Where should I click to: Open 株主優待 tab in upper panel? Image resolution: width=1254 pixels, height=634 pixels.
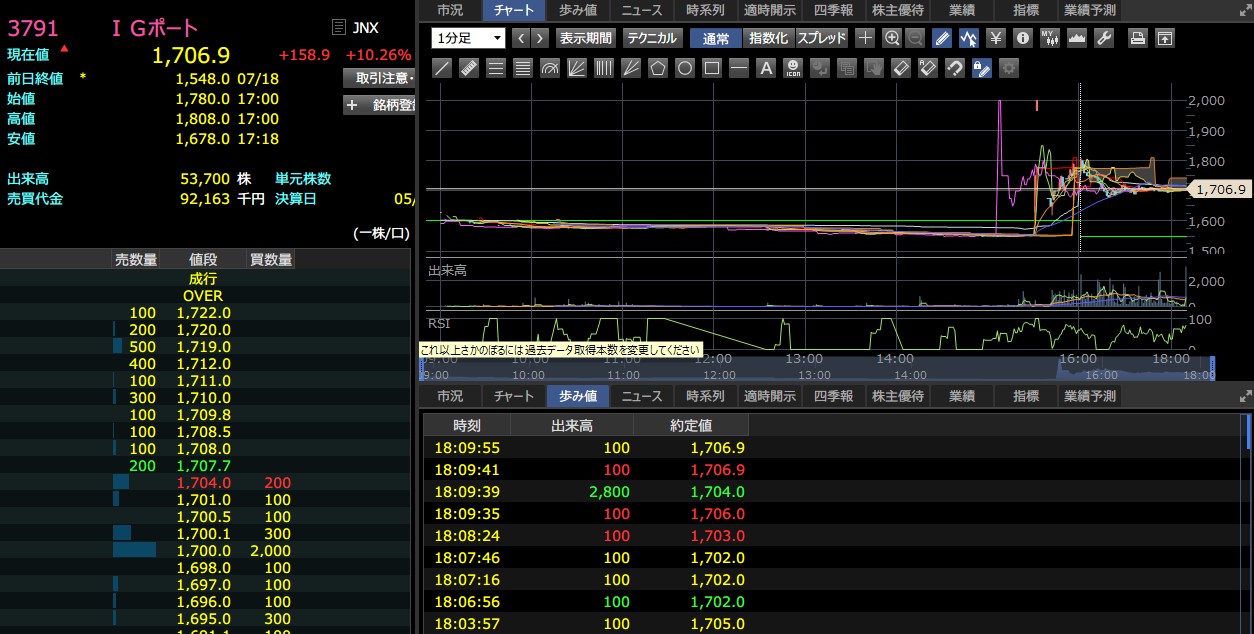click(898, 10)
